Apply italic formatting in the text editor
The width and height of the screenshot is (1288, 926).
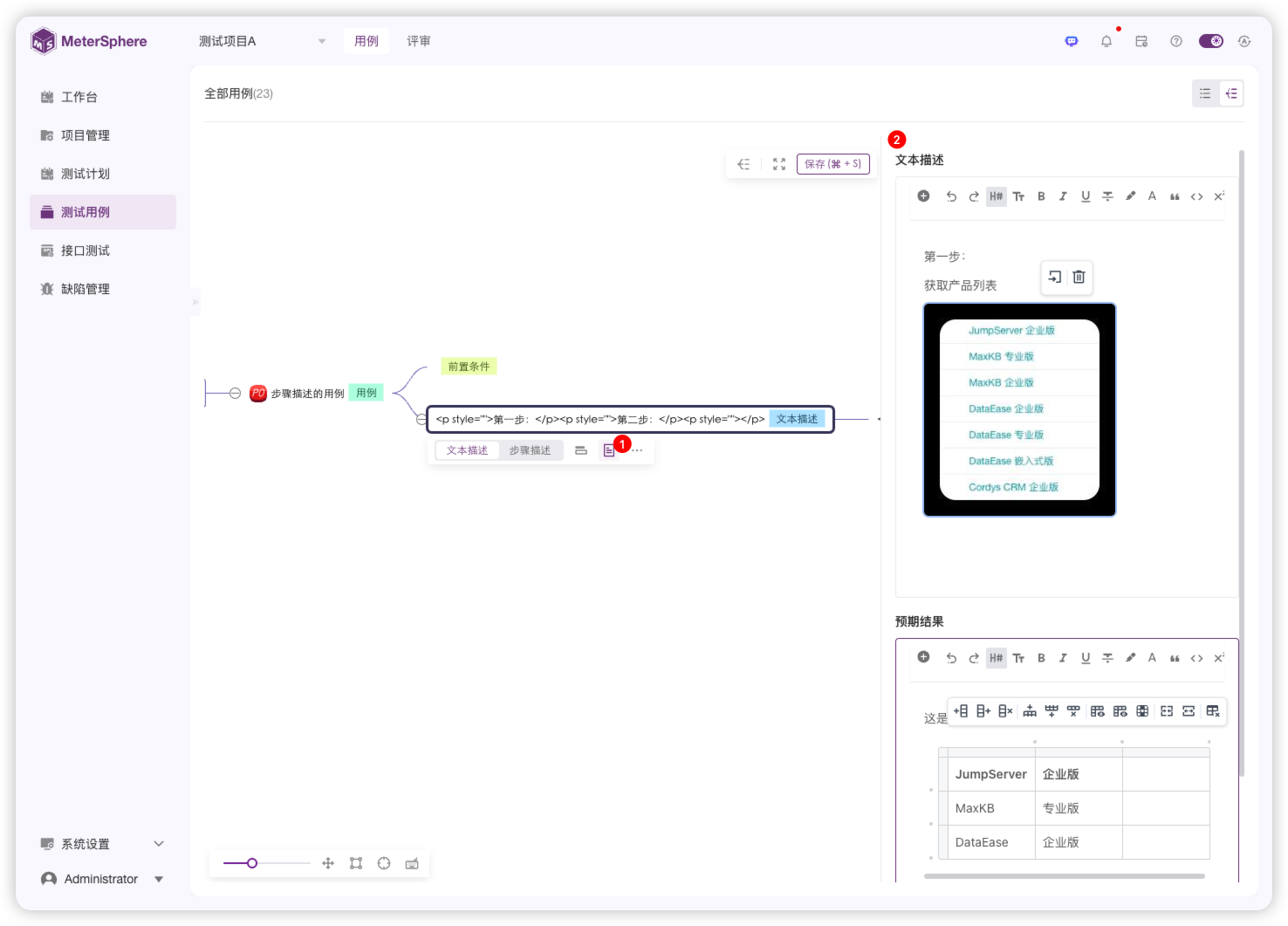[1063, 195]
